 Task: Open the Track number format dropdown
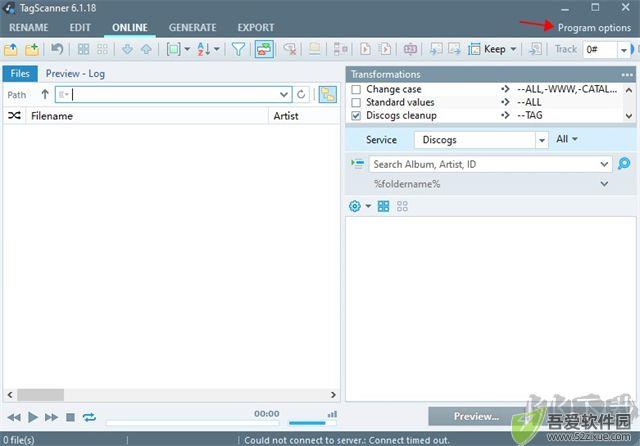click(x=624, y=50)
